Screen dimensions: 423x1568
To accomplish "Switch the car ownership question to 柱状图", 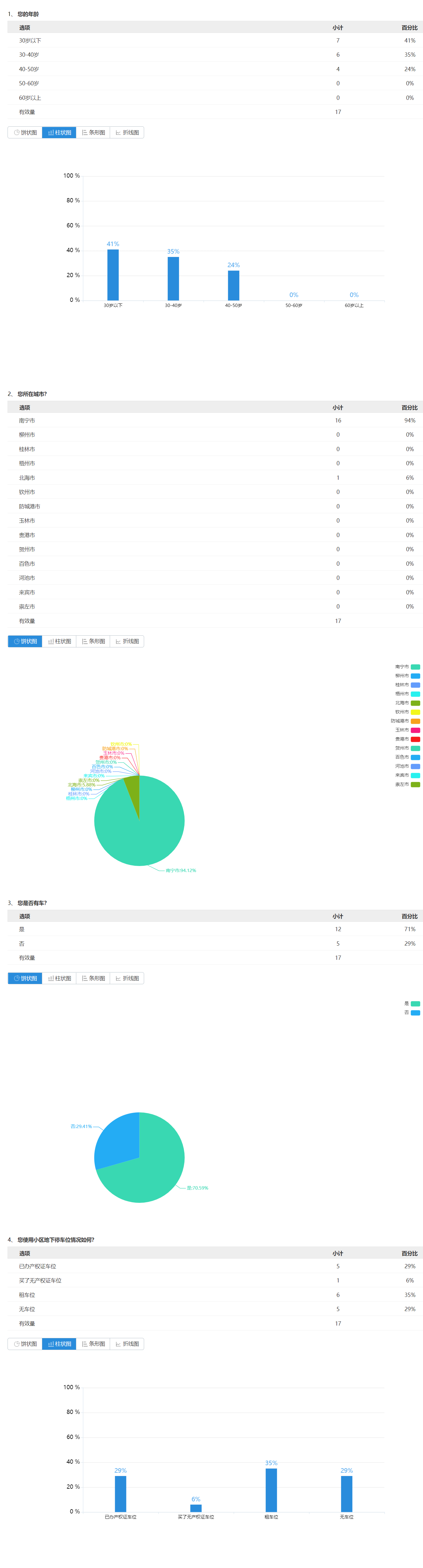I will pyautogui.click(x=59, y=979).
